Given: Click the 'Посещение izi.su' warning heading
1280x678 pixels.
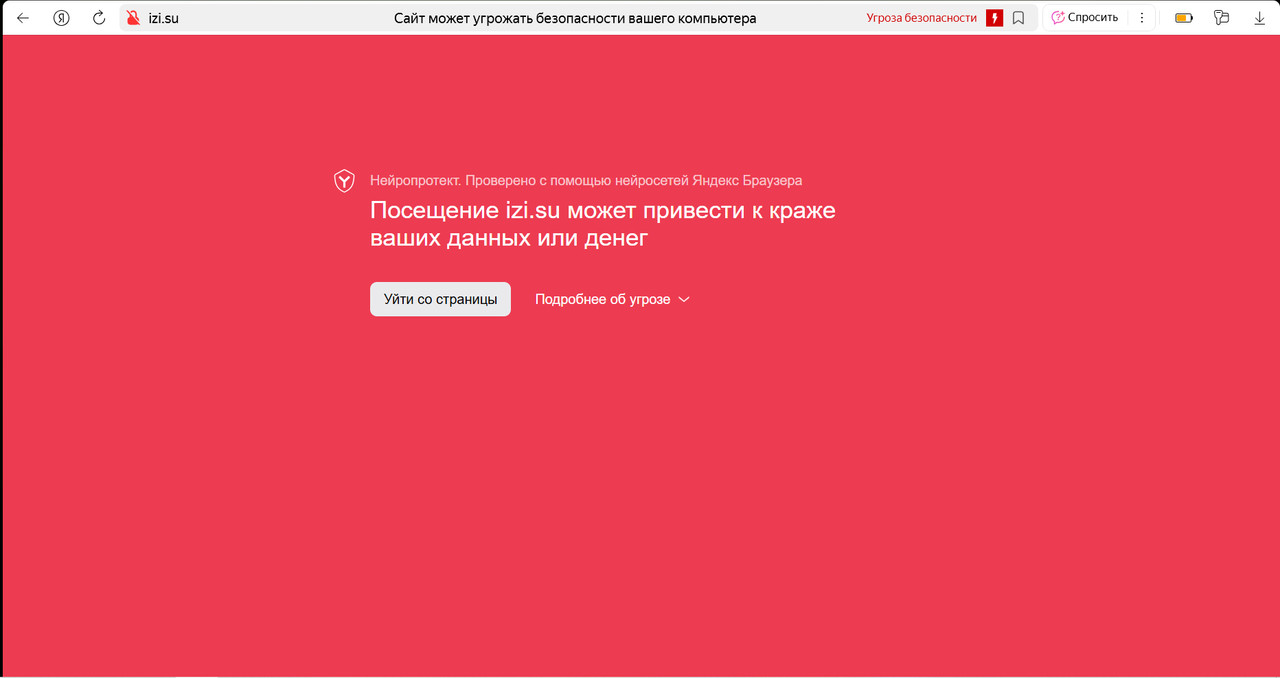Looking at the screenshot, I should tap(603, 224).
